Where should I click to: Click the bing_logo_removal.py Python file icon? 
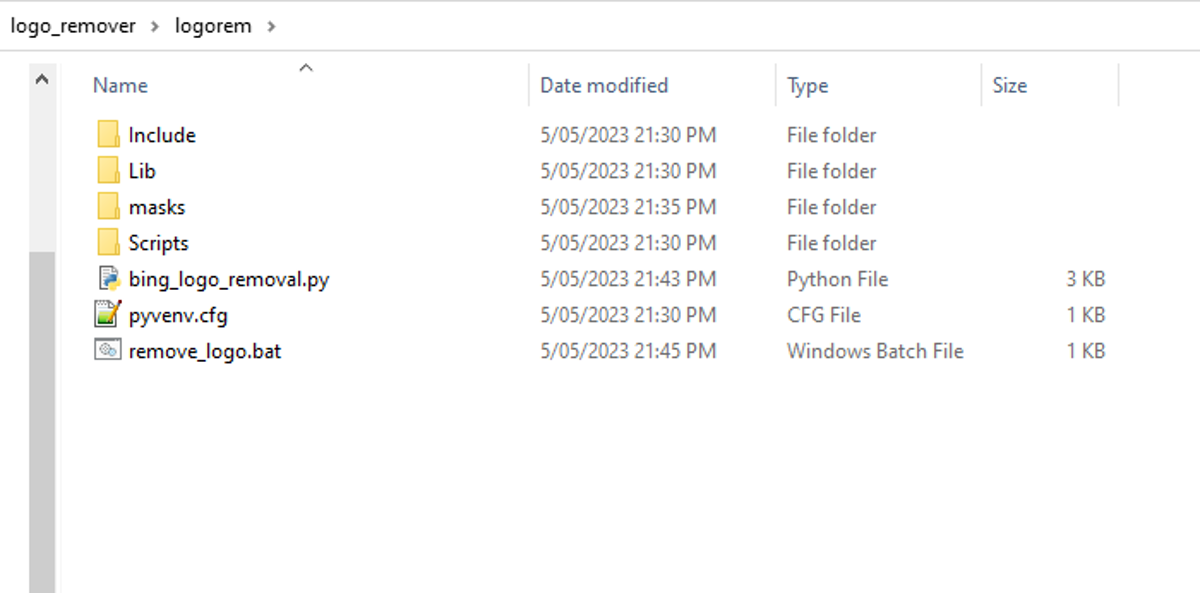108,279
